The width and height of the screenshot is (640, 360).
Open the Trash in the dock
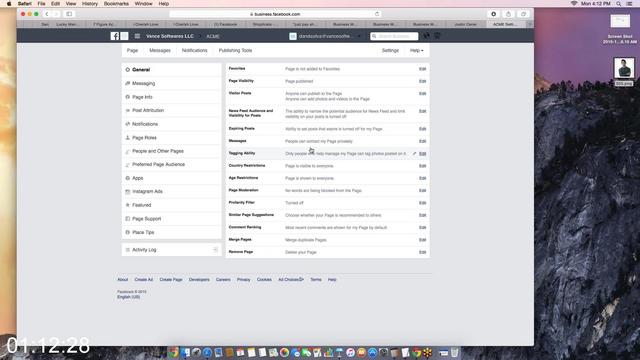click(454, 352)
